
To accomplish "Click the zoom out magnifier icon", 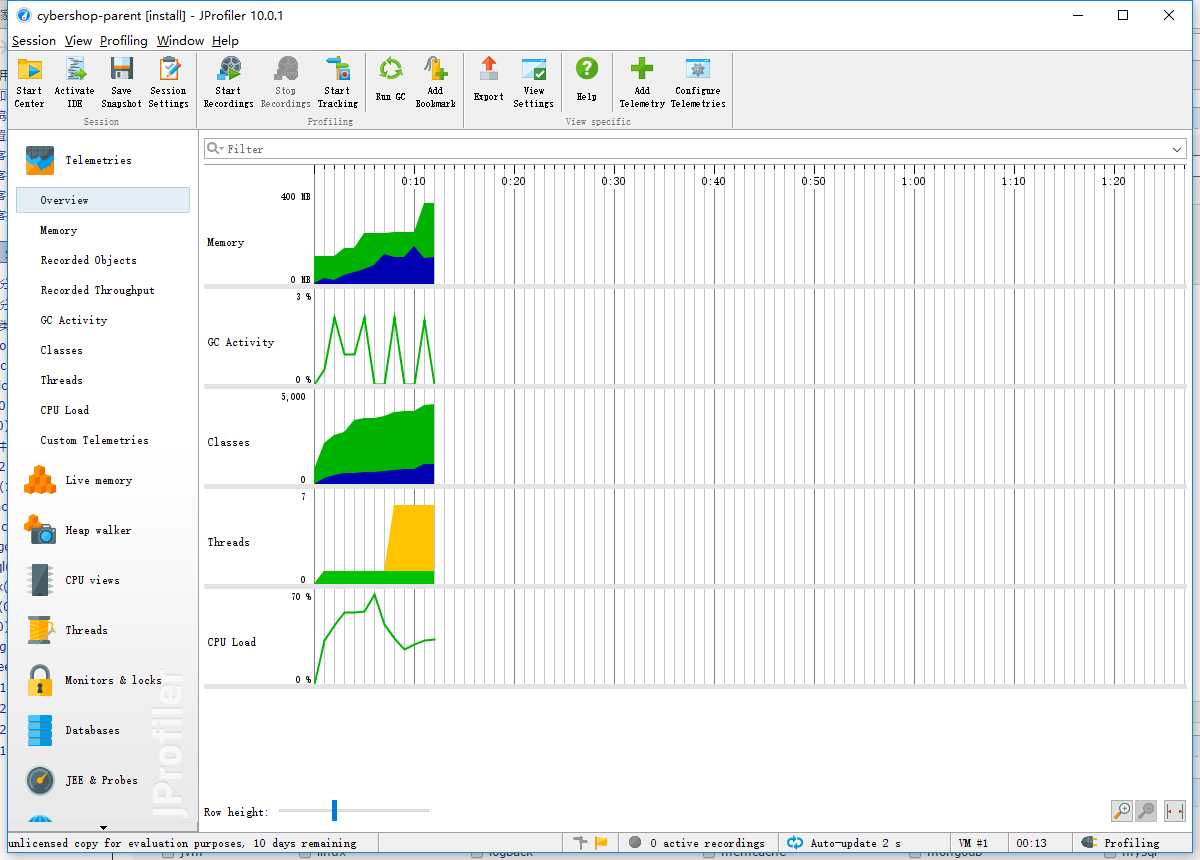I will click(1147, 811).
